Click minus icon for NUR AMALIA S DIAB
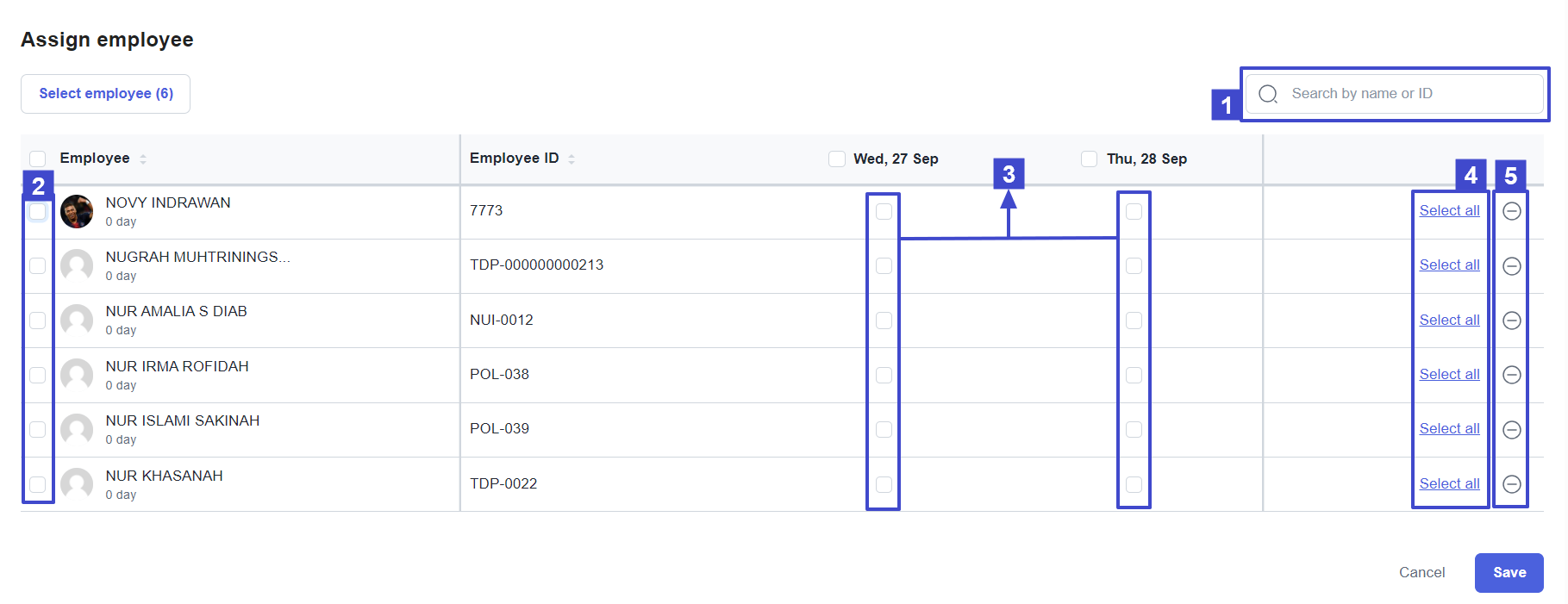Image resolution: width=1568 pixels, height=604 pixels. pos(1511,321)
